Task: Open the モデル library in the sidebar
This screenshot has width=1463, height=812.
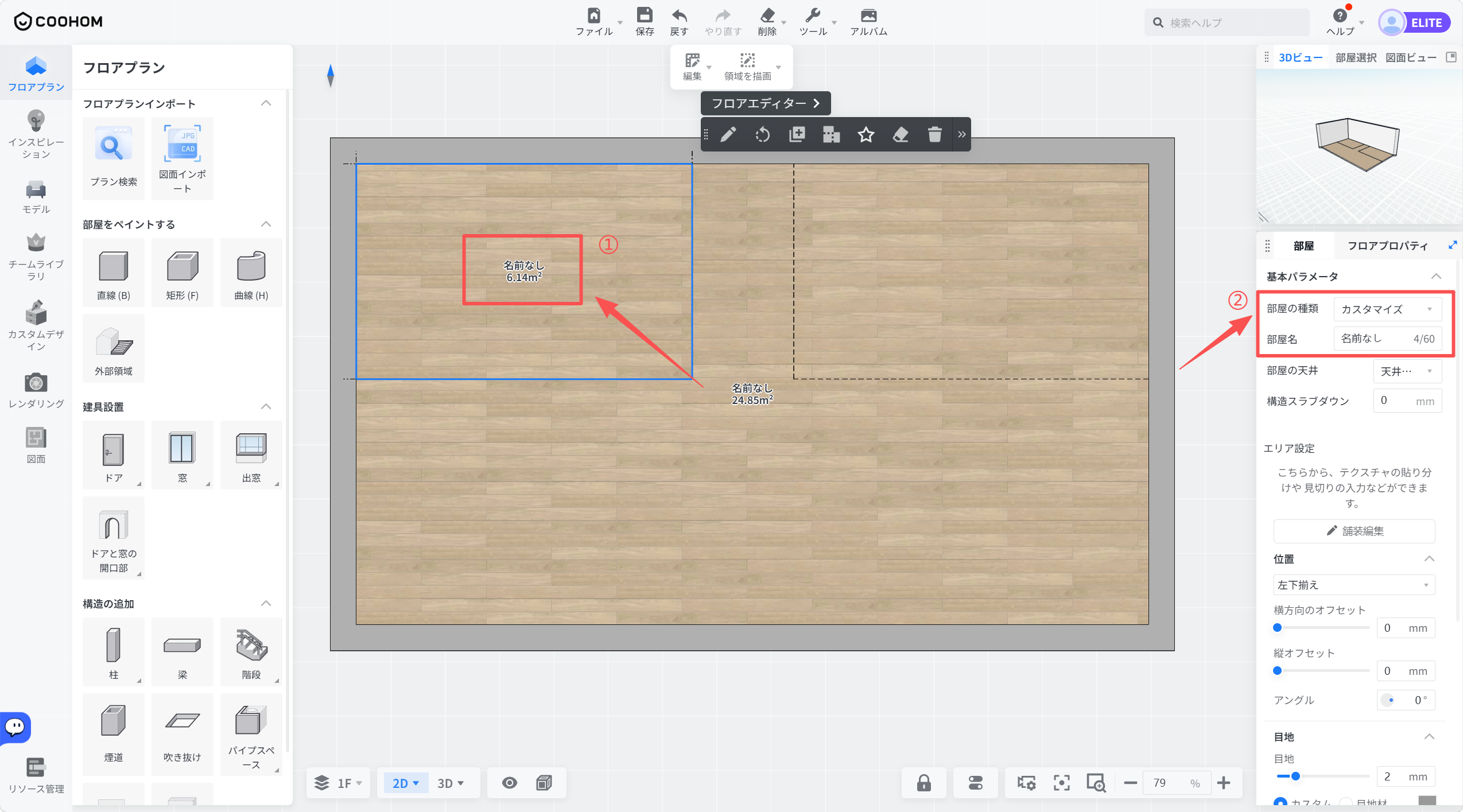Action: click(36, 197)
